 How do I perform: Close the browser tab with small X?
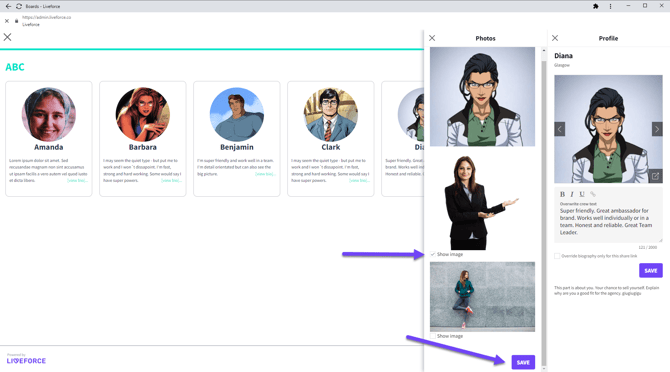(7, 21)
